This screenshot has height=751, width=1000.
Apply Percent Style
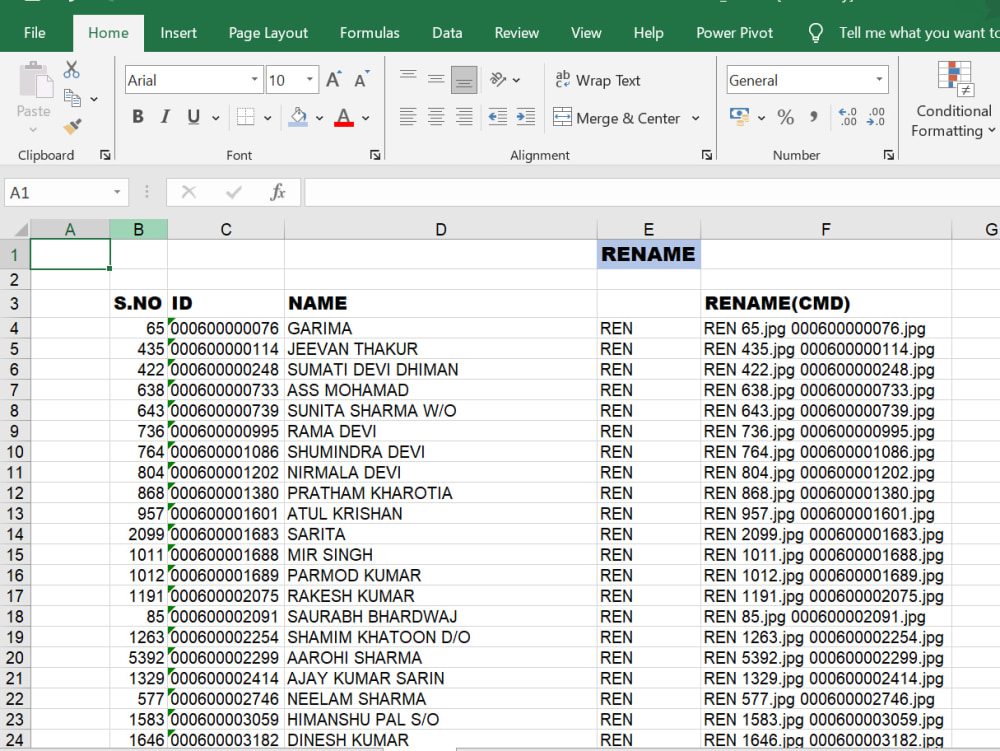tap(786, 117)
